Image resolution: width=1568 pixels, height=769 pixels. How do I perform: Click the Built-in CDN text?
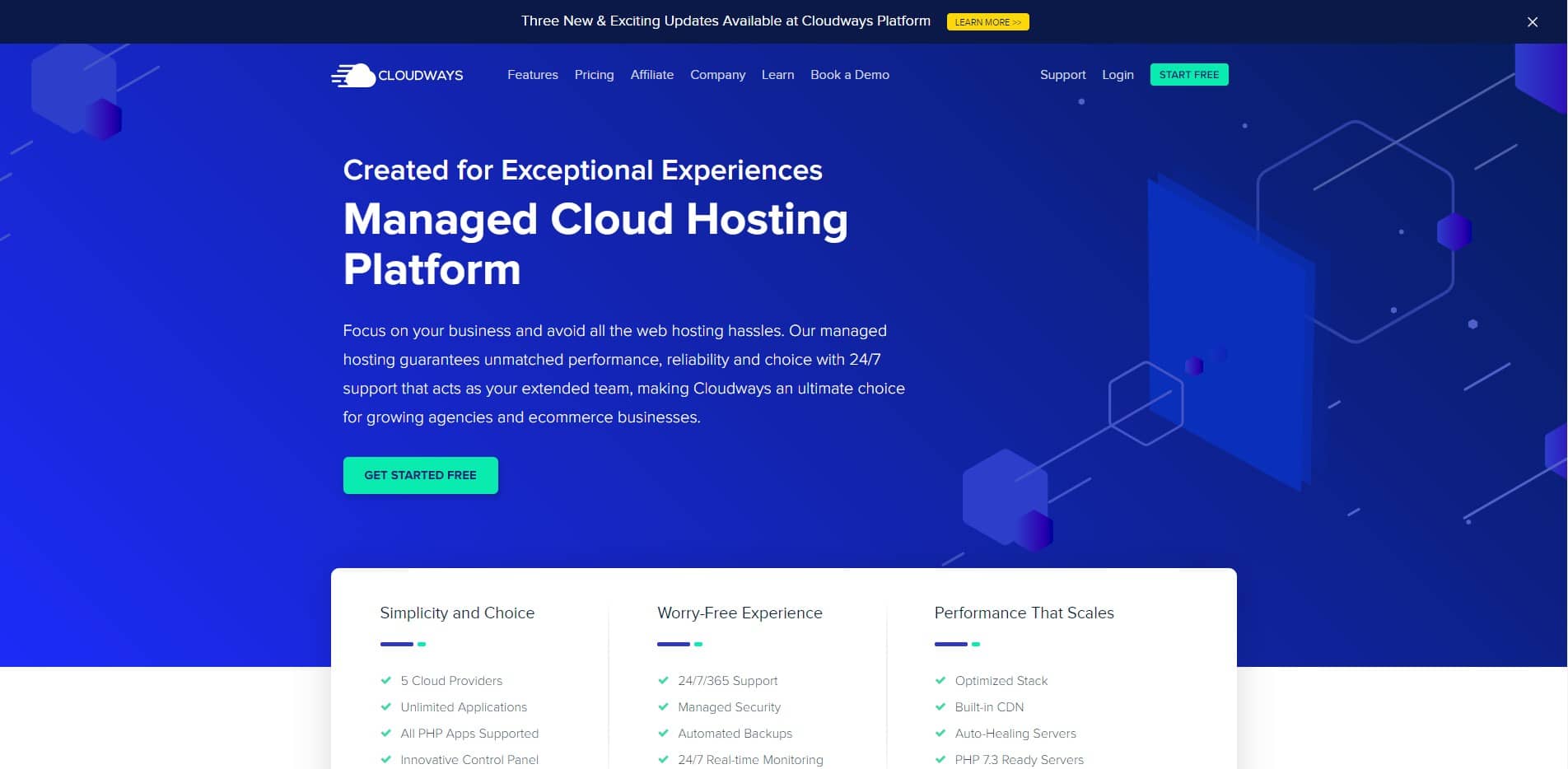click(x=989, y=707)
